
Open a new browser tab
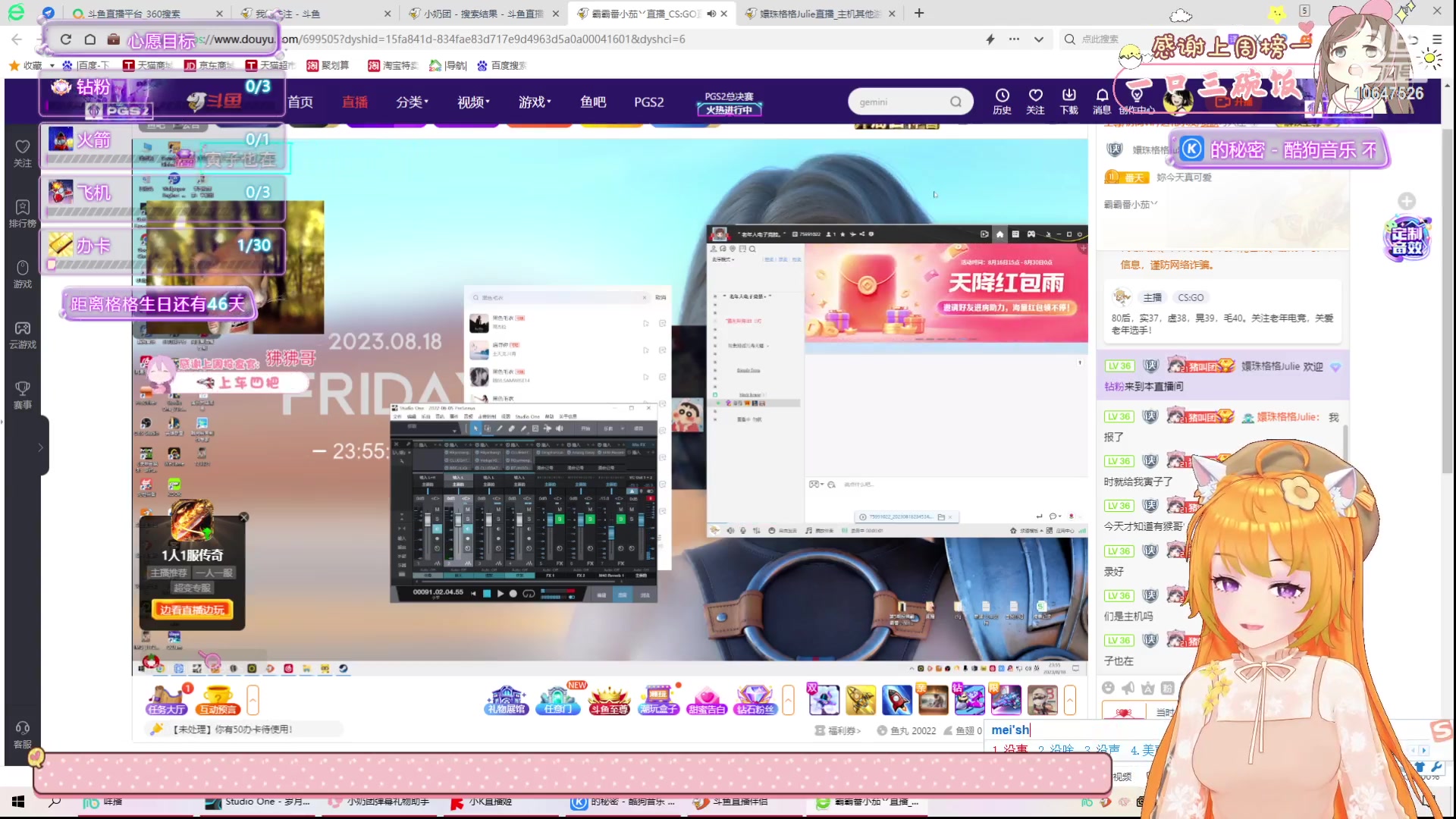tap(919, 13)
